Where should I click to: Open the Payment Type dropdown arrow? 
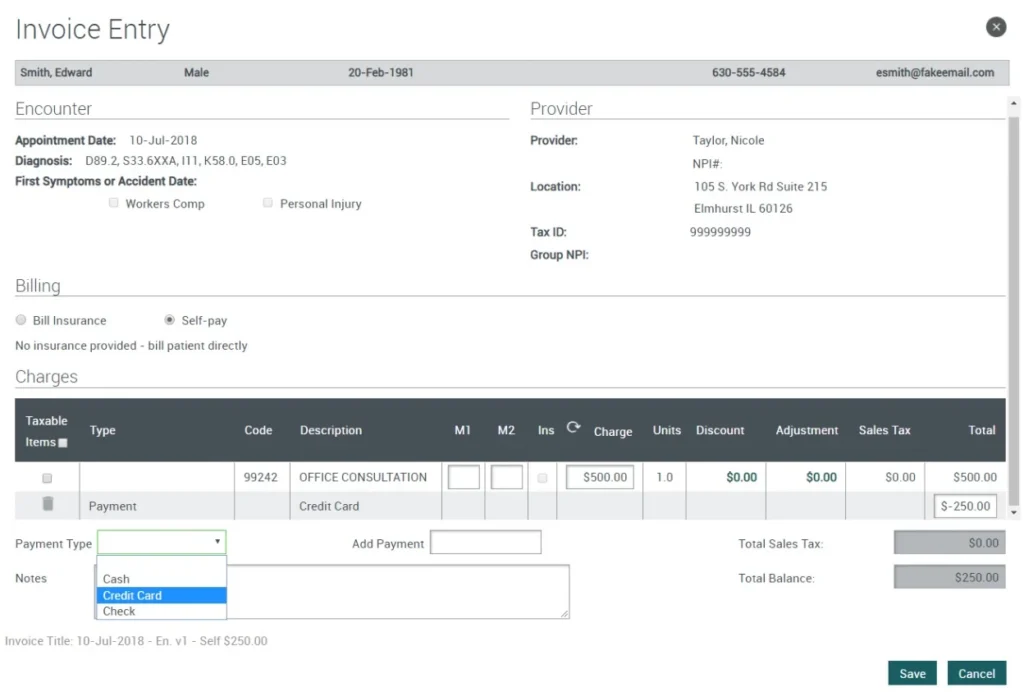click(218, 541)
